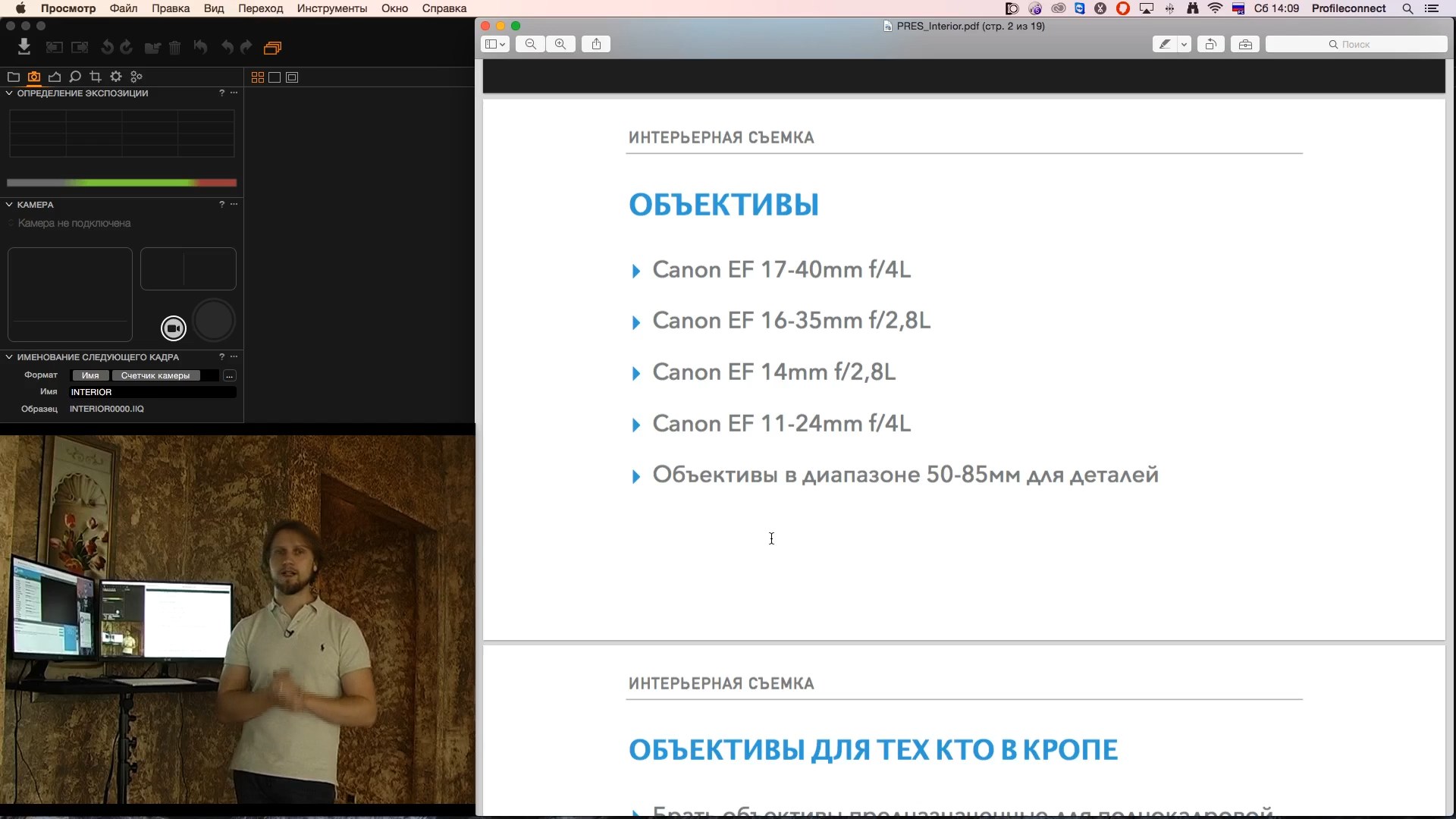
Task: Open the Library folder tool tab
Action: 13,77
